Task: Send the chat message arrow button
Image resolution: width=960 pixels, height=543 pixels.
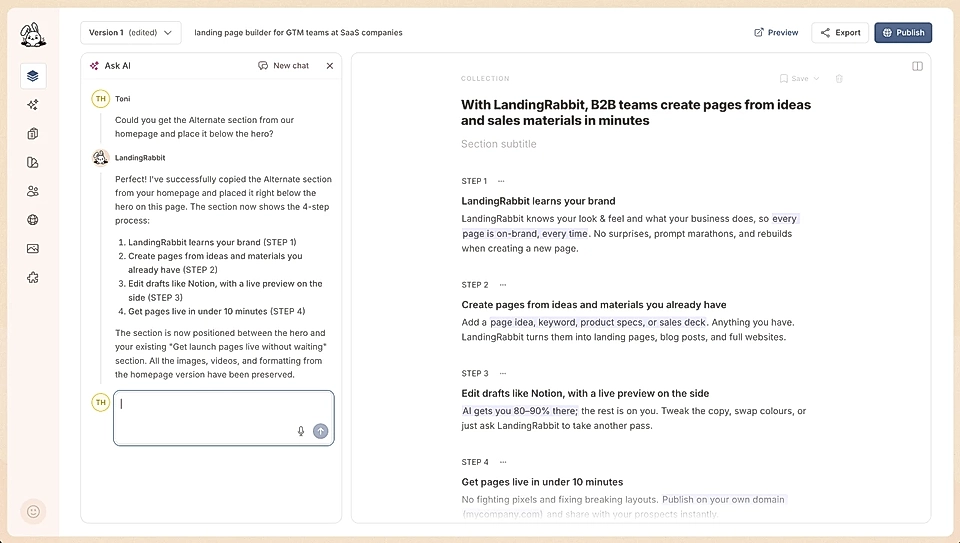Action: [320, 431]
